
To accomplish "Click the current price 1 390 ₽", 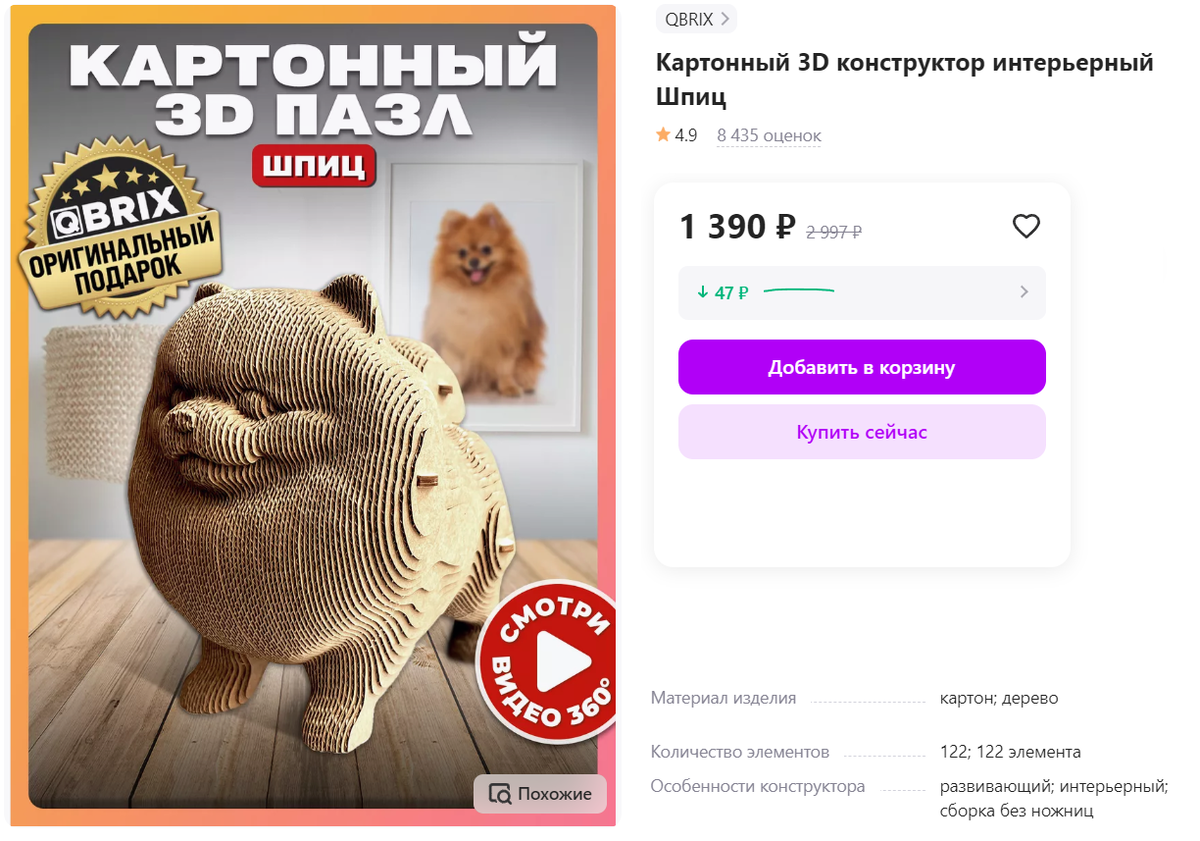I will tap(738, 228).
